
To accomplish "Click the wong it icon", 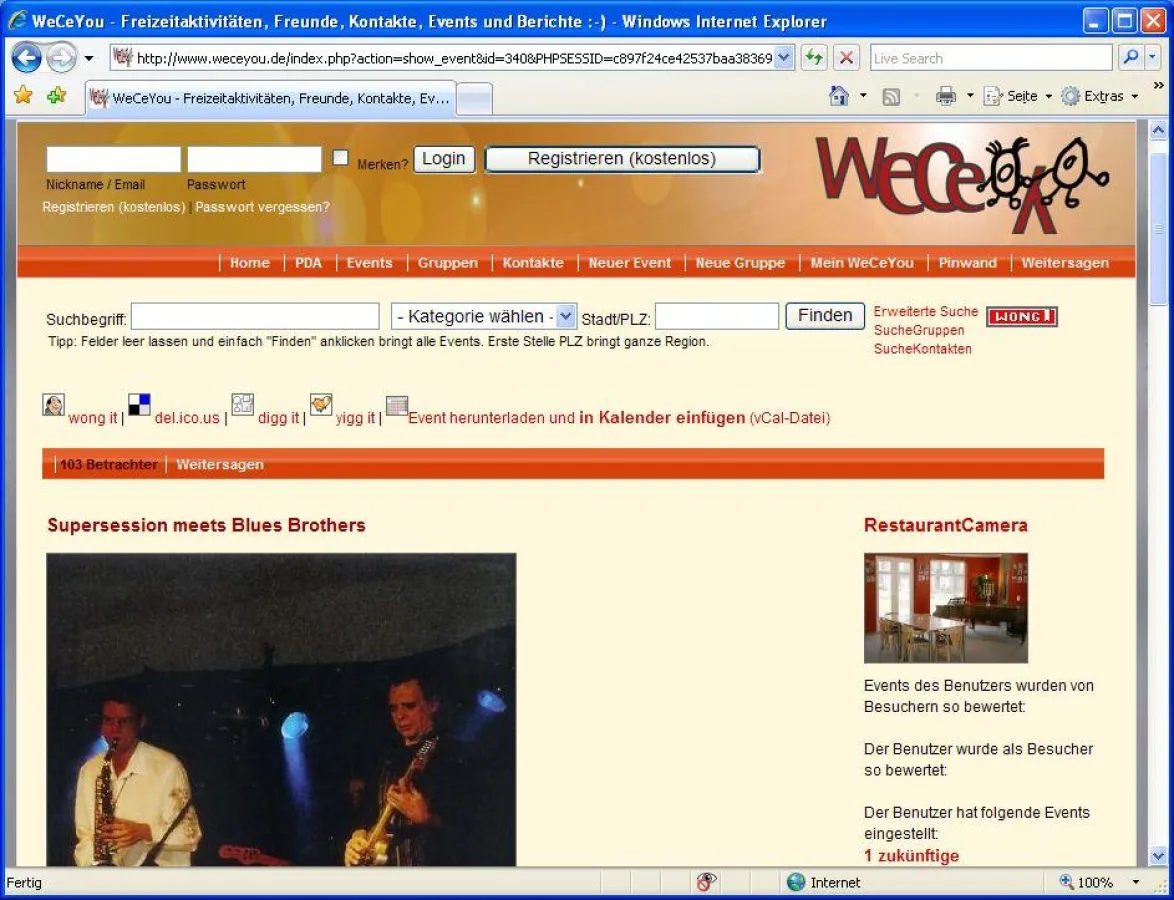I will click(x=53, y=406).
